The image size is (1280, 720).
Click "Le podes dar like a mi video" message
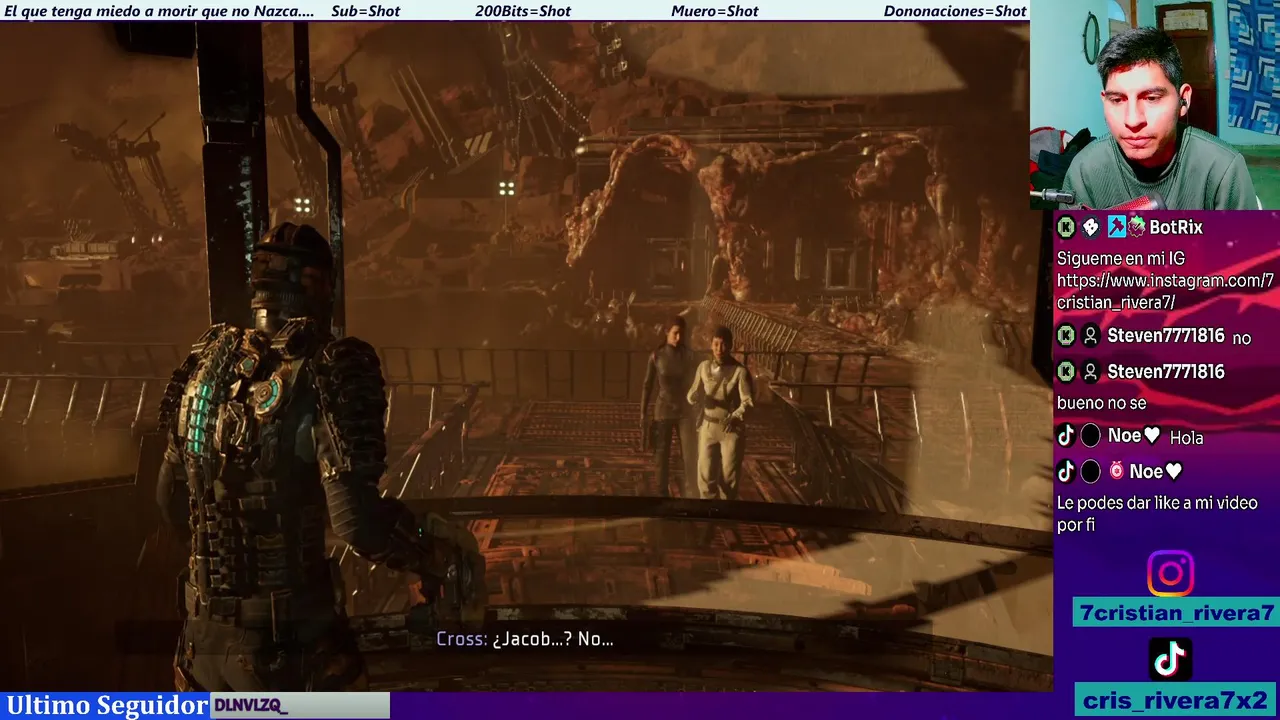tap(1157, 514)
